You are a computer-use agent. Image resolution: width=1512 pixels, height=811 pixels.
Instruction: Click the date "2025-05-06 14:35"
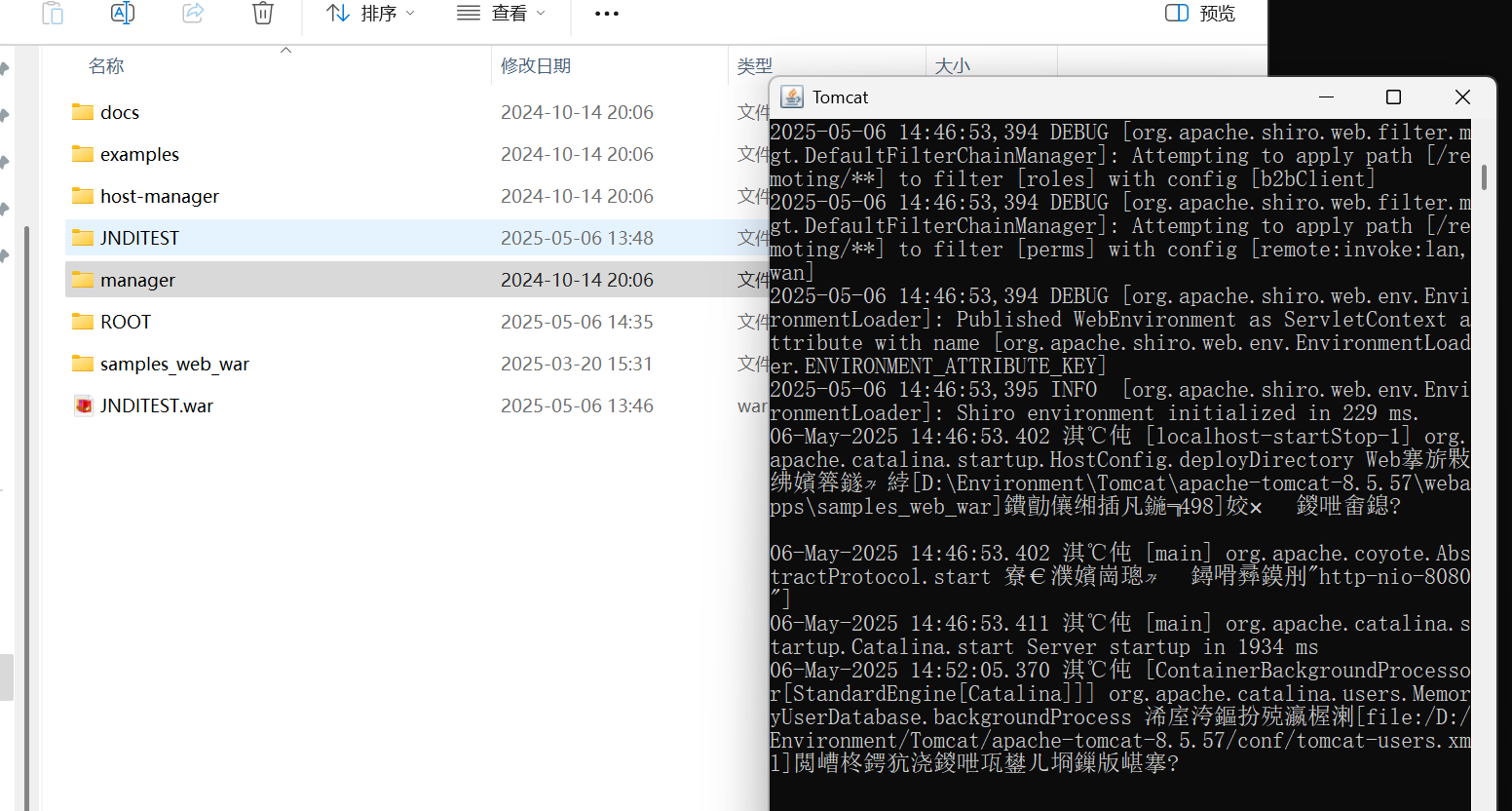click(x=577, y=322)
